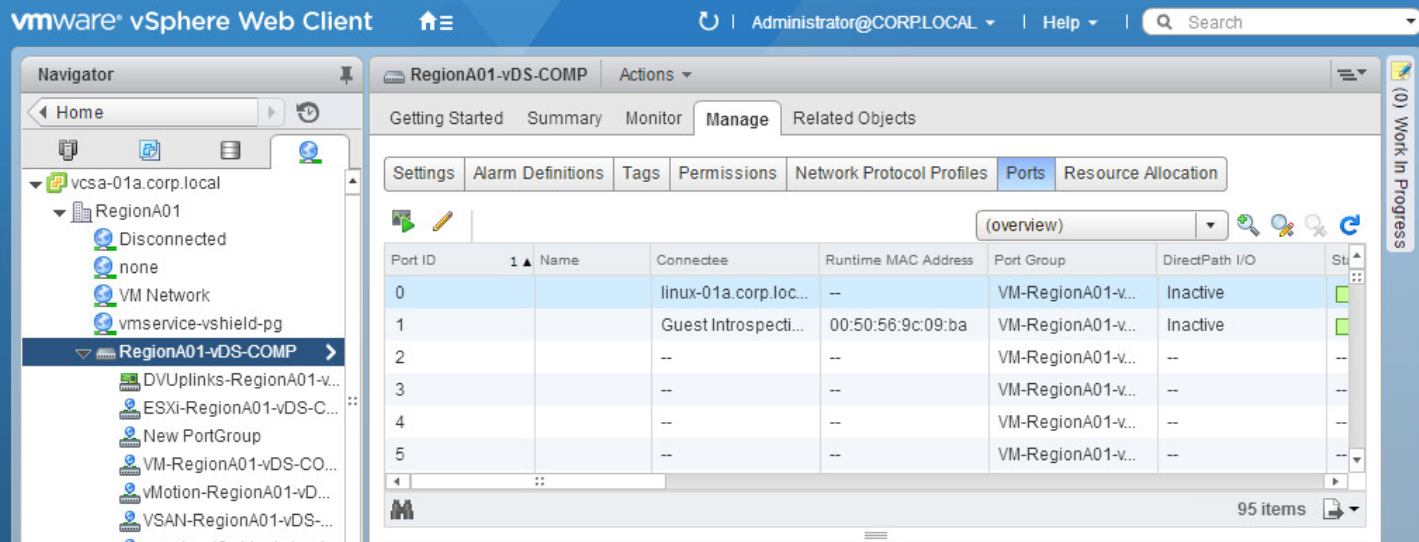Switch to the Settings sub-tab
Viewport: 1419px width, 542px height.
[x=424, y=173]
